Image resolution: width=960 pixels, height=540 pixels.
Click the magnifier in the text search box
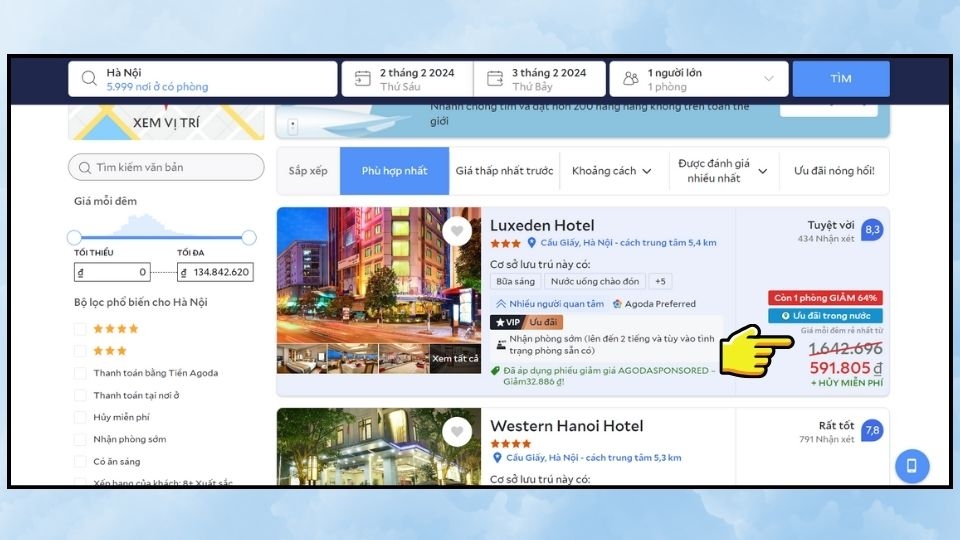(84, 167)
